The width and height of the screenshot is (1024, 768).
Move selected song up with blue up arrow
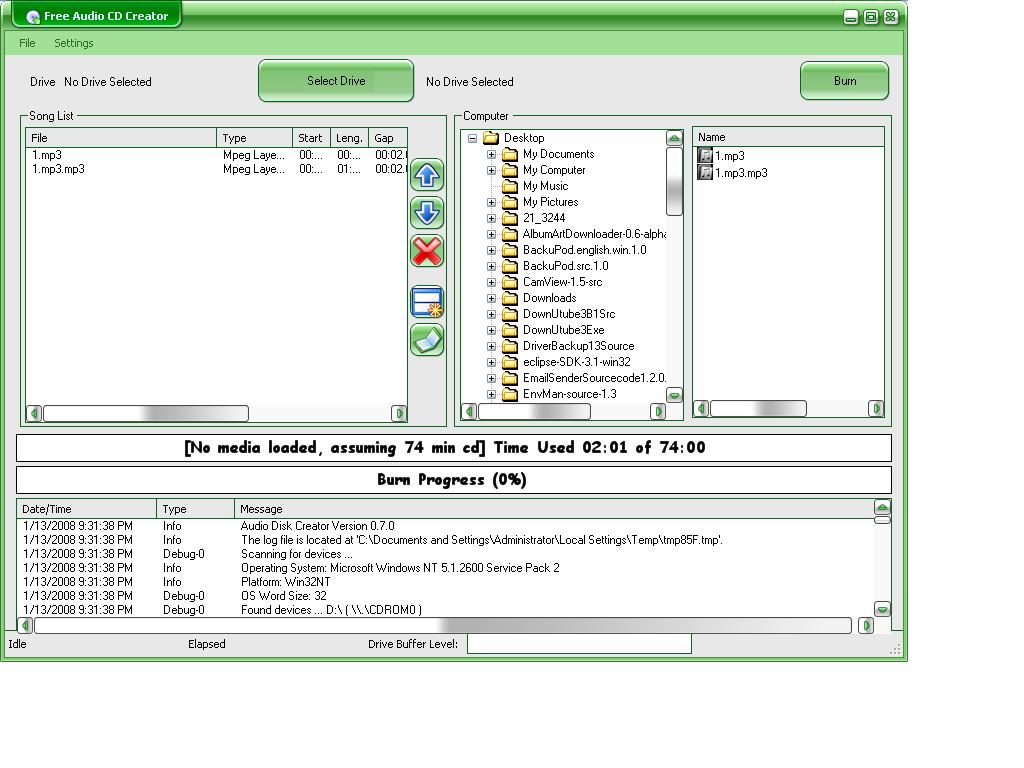427,176
